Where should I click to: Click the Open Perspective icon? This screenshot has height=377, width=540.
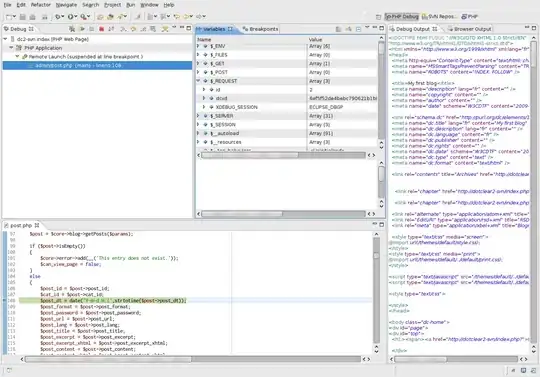pos(378,17)
